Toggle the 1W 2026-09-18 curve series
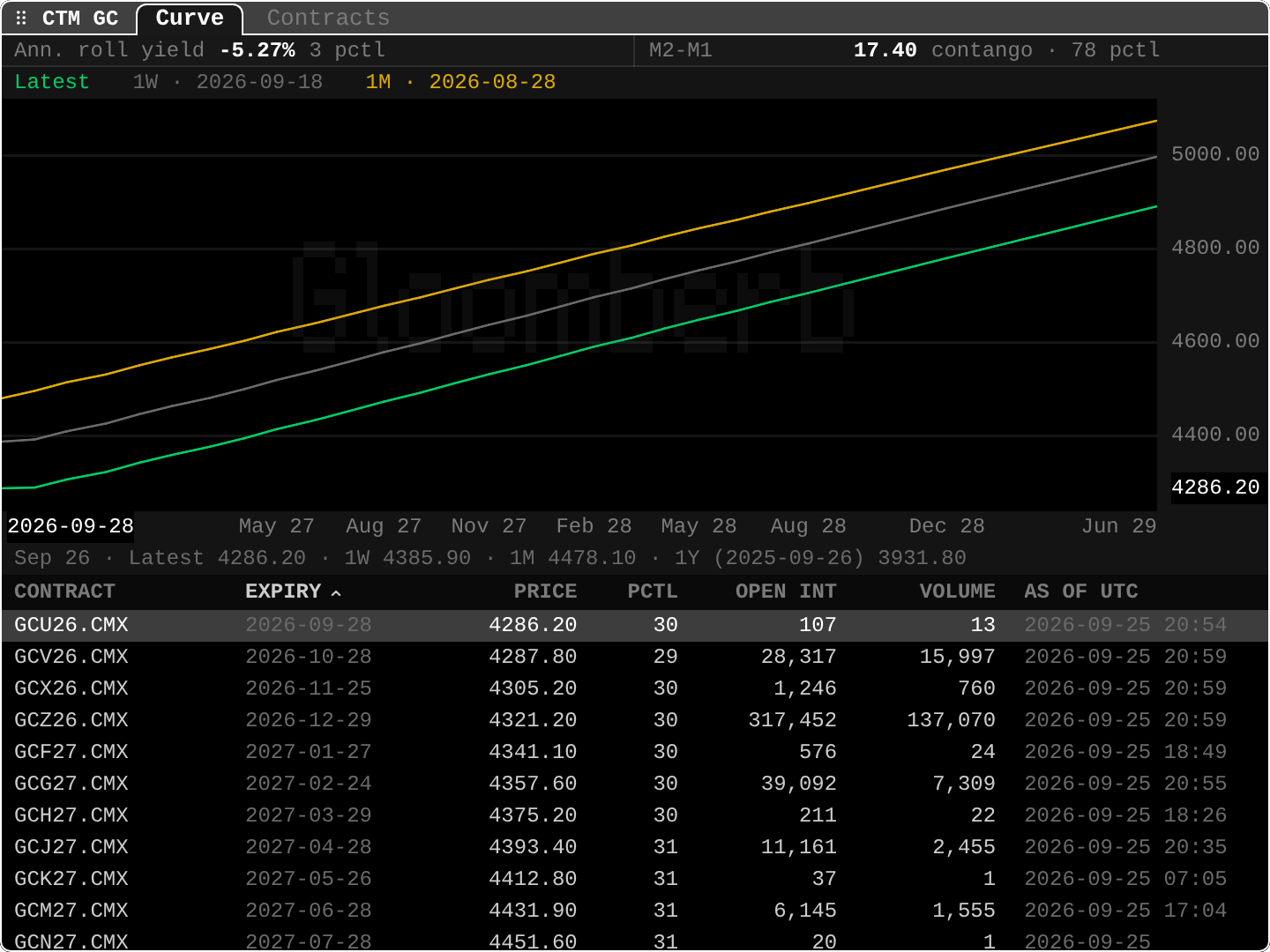This screenshot has width=1270, height=952. tap(228, 82)
